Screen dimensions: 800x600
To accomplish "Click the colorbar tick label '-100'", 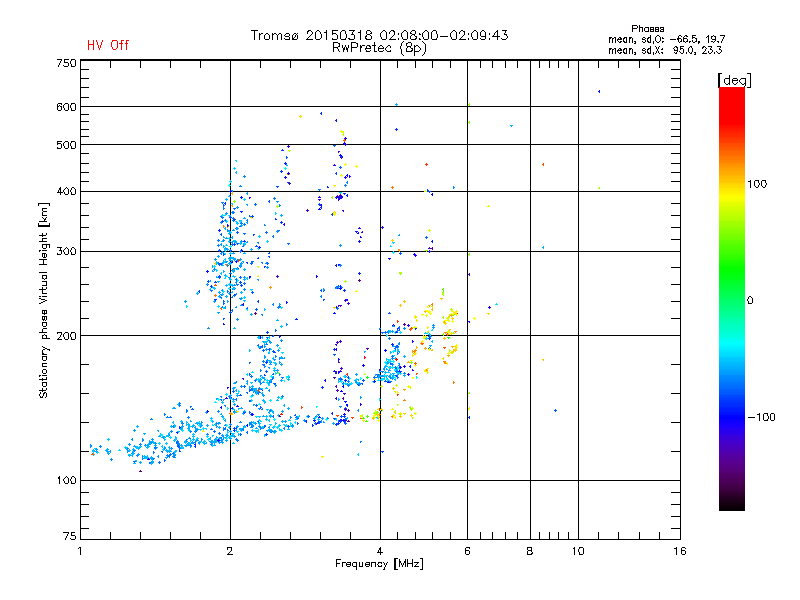I will (x=761, y=417).
